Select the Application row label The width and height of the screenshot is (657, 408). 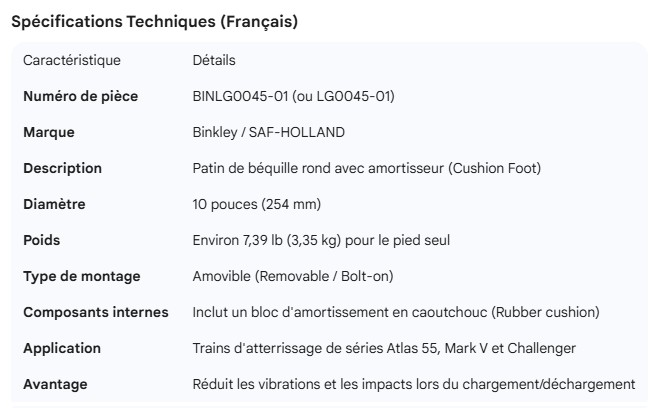click(x=62, y=348)
